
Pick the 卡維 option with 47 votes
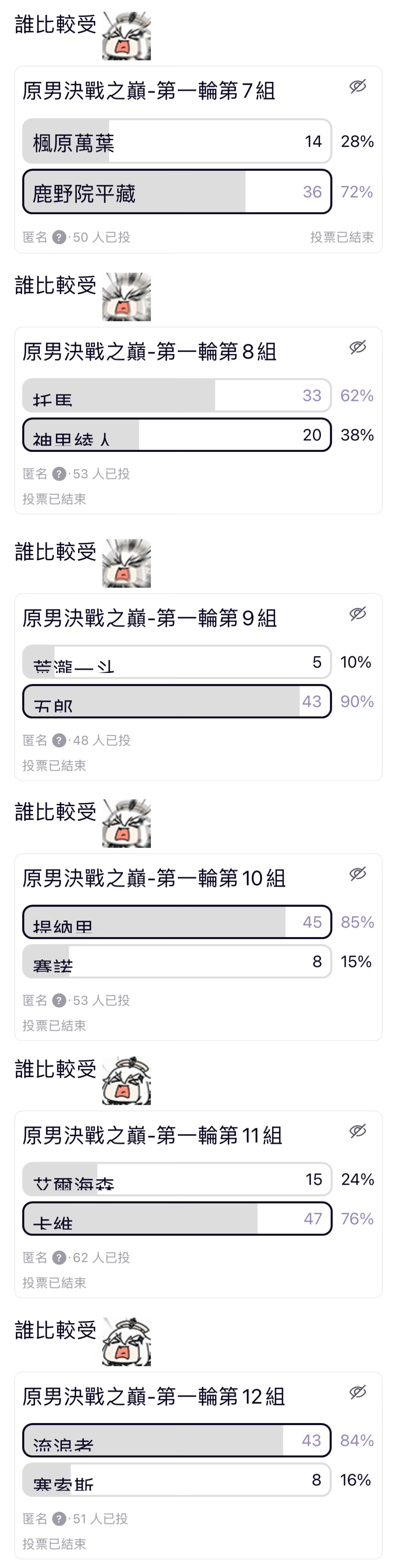click(x=177, y=1218)
